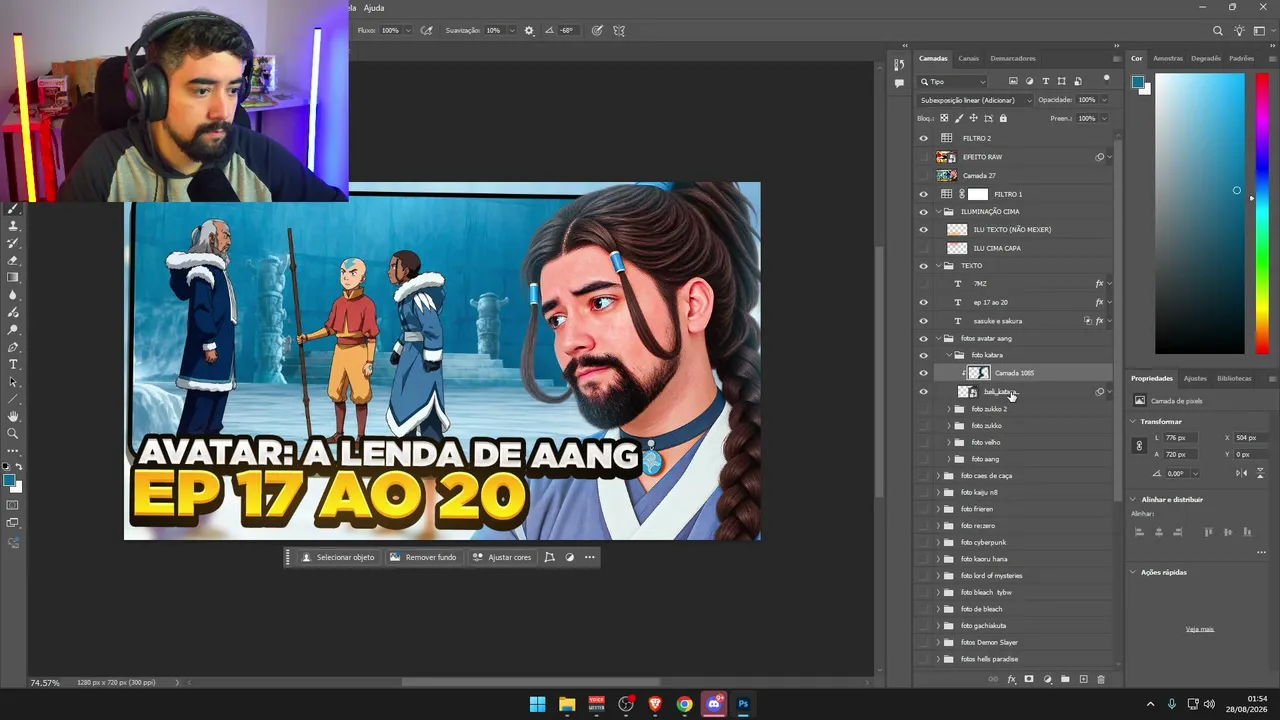The height and width of the screenshot is (720, 1280).
Task: Align left edges in Alinhar section
Action: 1139,532
